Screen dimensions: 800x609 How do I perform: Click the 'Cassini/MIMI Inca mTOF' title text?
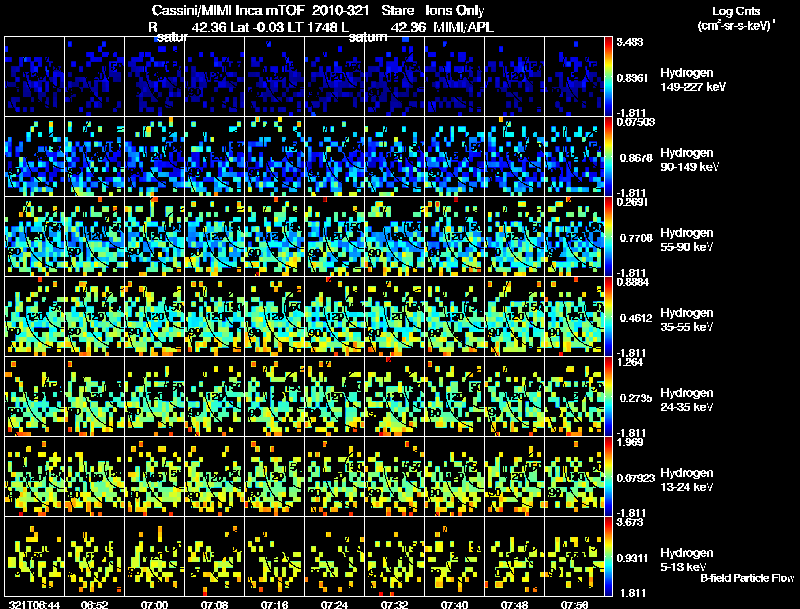[x=228, y=11]
